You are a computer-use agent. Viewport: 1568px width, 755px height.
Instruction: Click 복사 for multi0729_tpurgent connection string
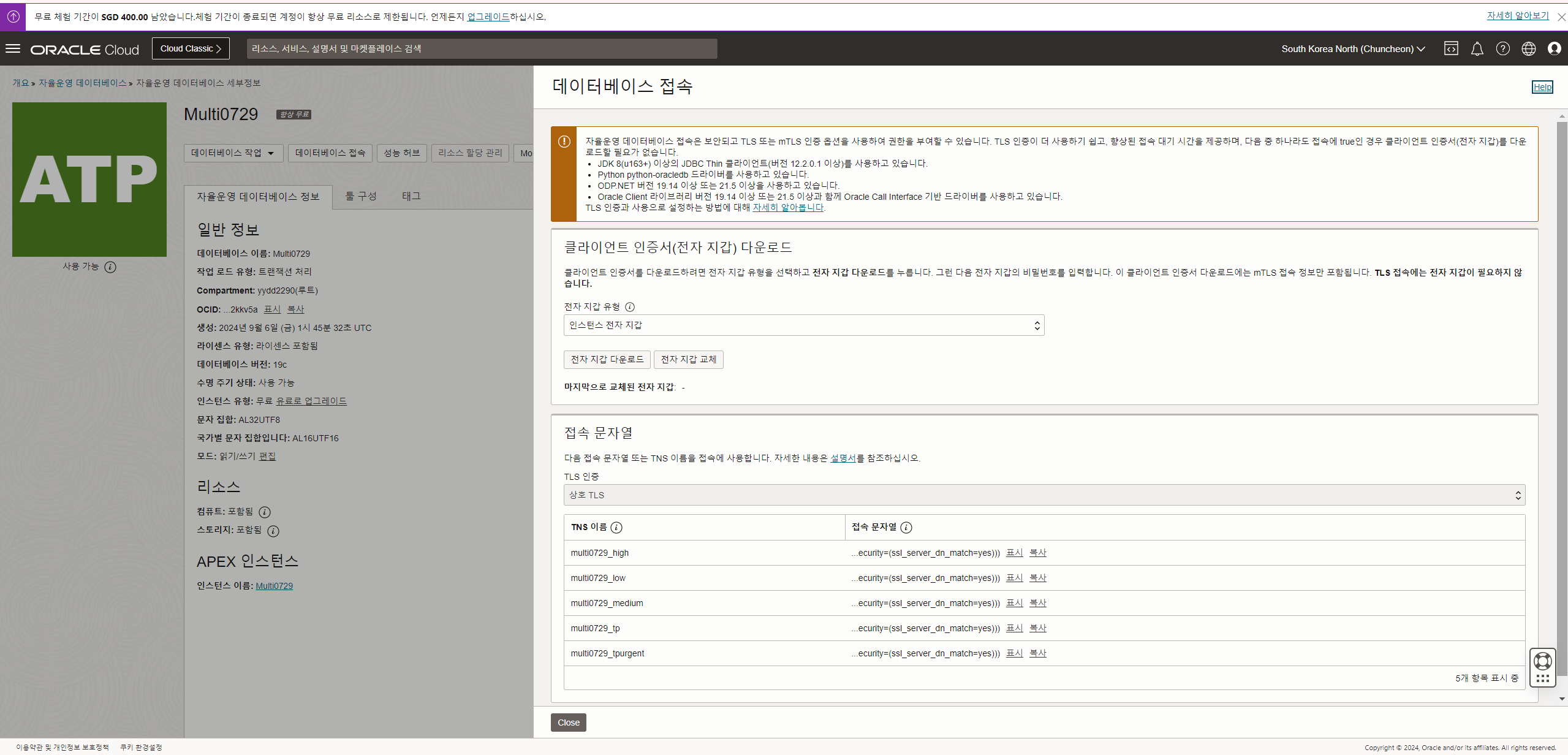1038,653
